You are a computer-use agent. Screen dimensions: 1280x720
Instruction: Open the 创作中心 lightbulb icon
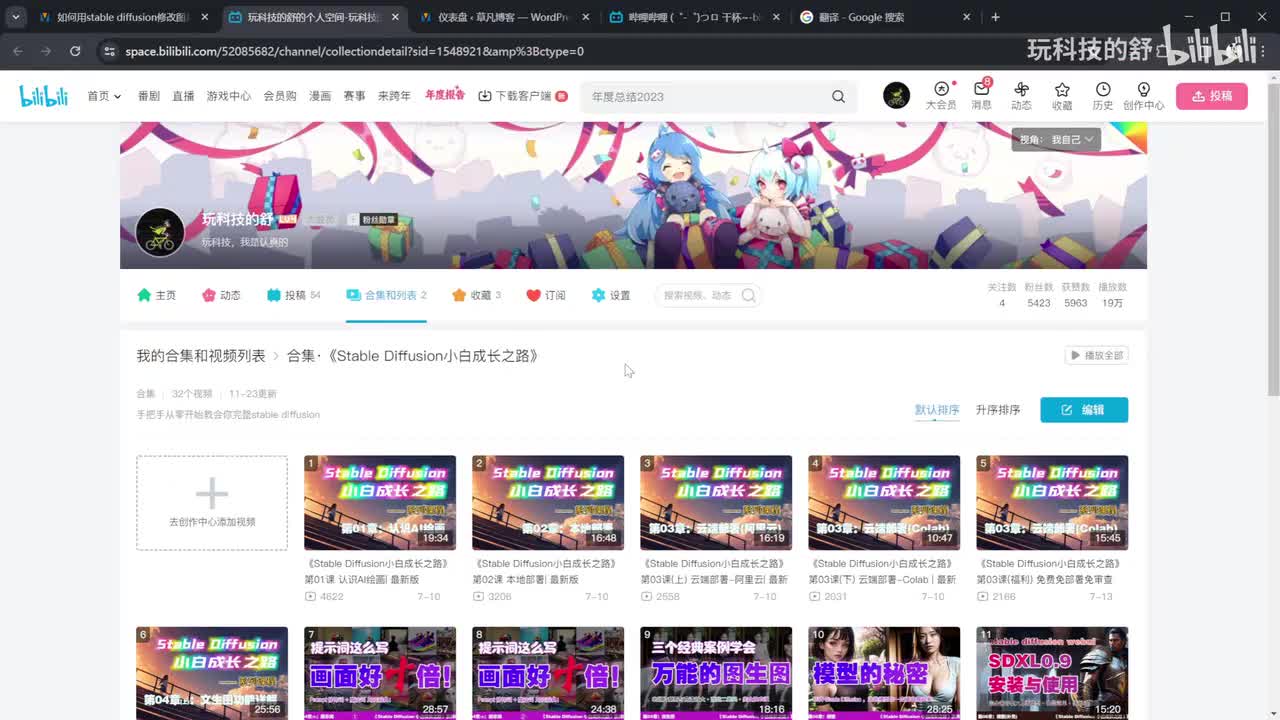point(1143,90)
